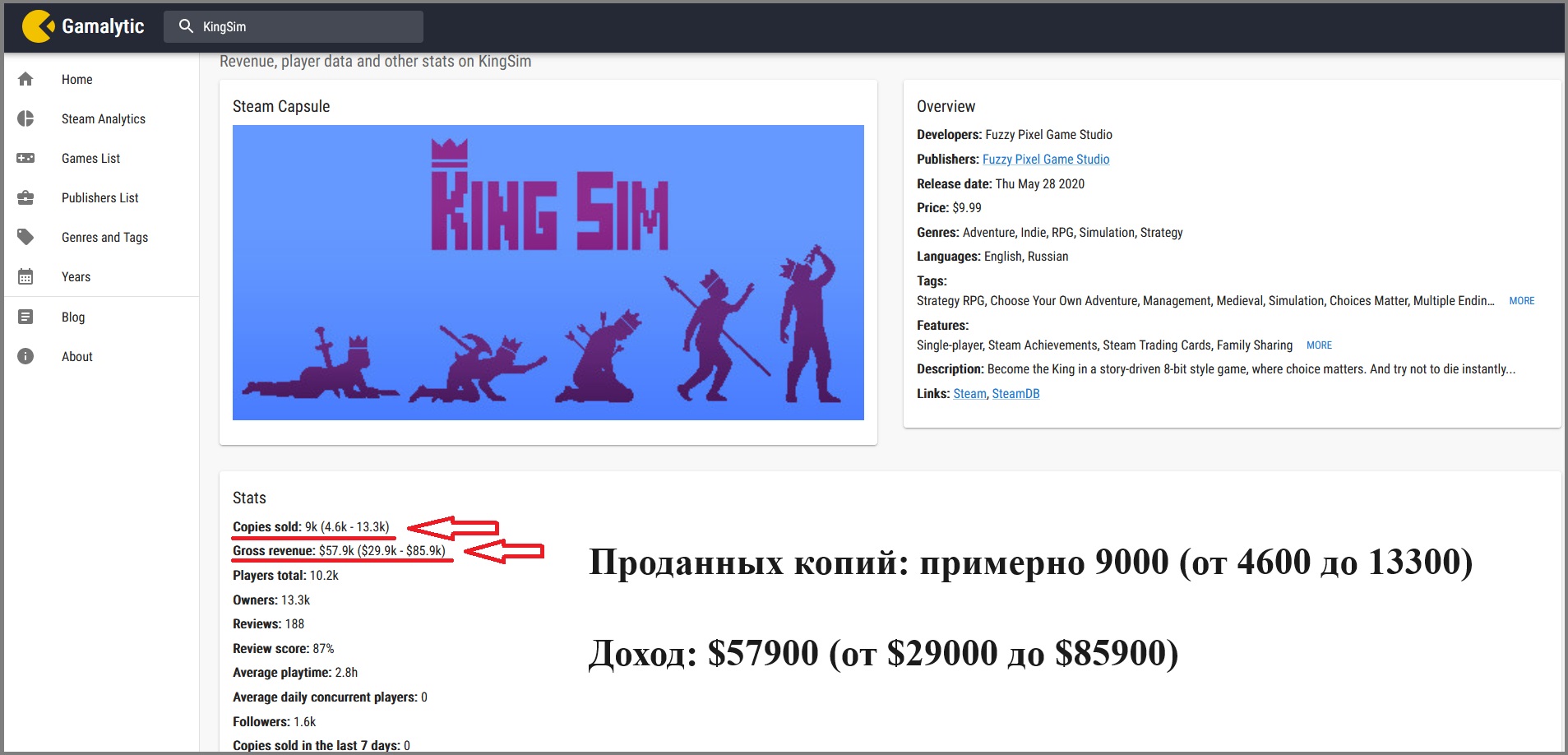1568x755 pixels.
Task: Click the Blog document icon
Action: click(x=25, y=317)
